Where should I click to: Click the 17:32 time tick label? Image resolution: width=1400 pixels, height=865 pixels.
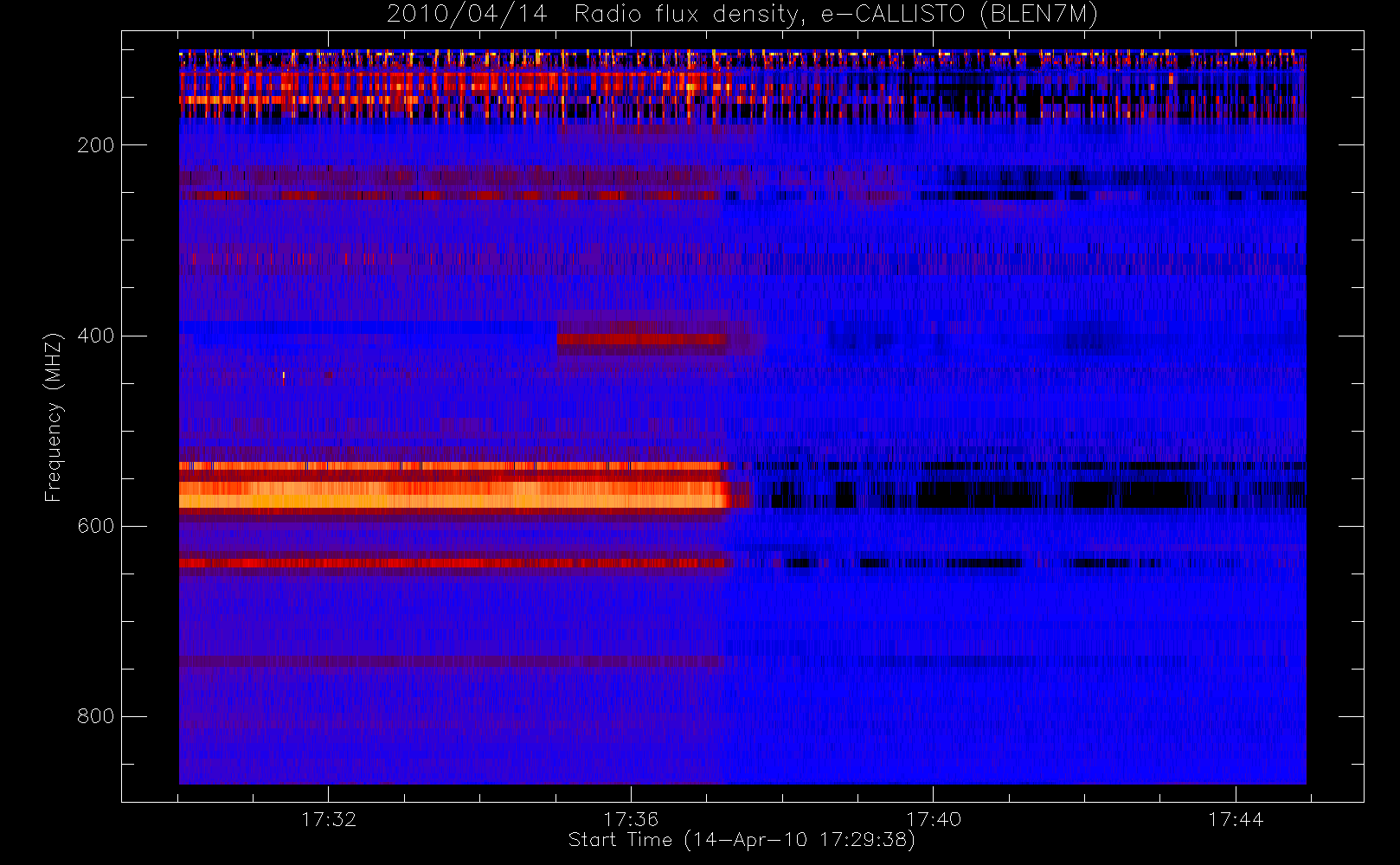coord(329,819)
